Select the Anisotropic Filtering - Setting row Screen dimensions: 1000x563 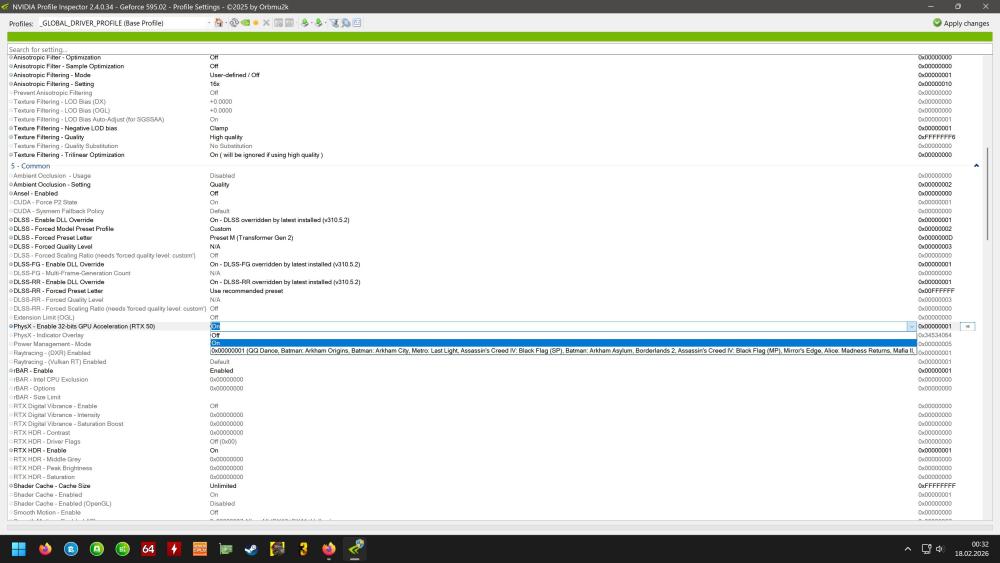coord(495,84)
